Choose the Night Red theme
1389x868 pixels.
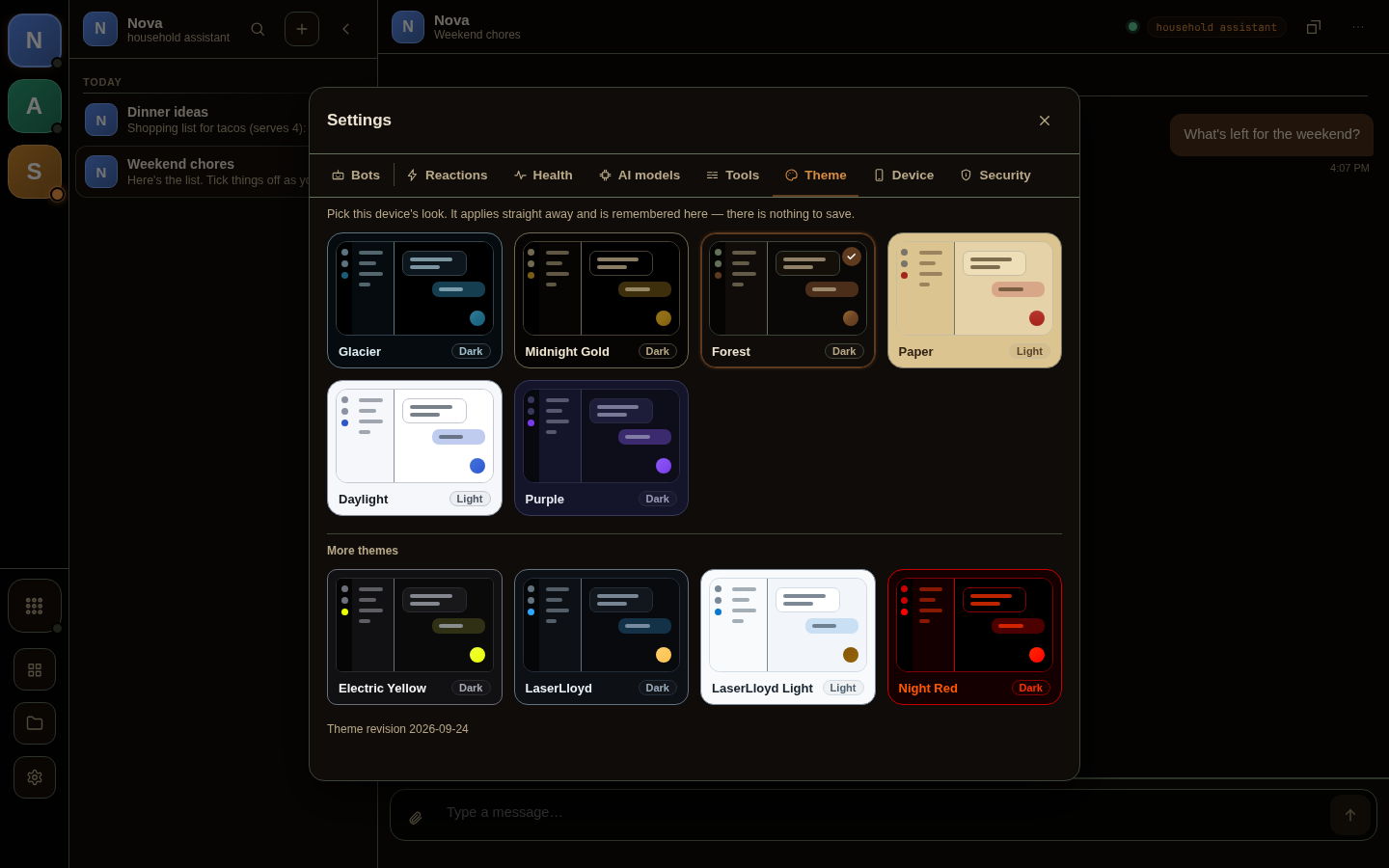974,637
